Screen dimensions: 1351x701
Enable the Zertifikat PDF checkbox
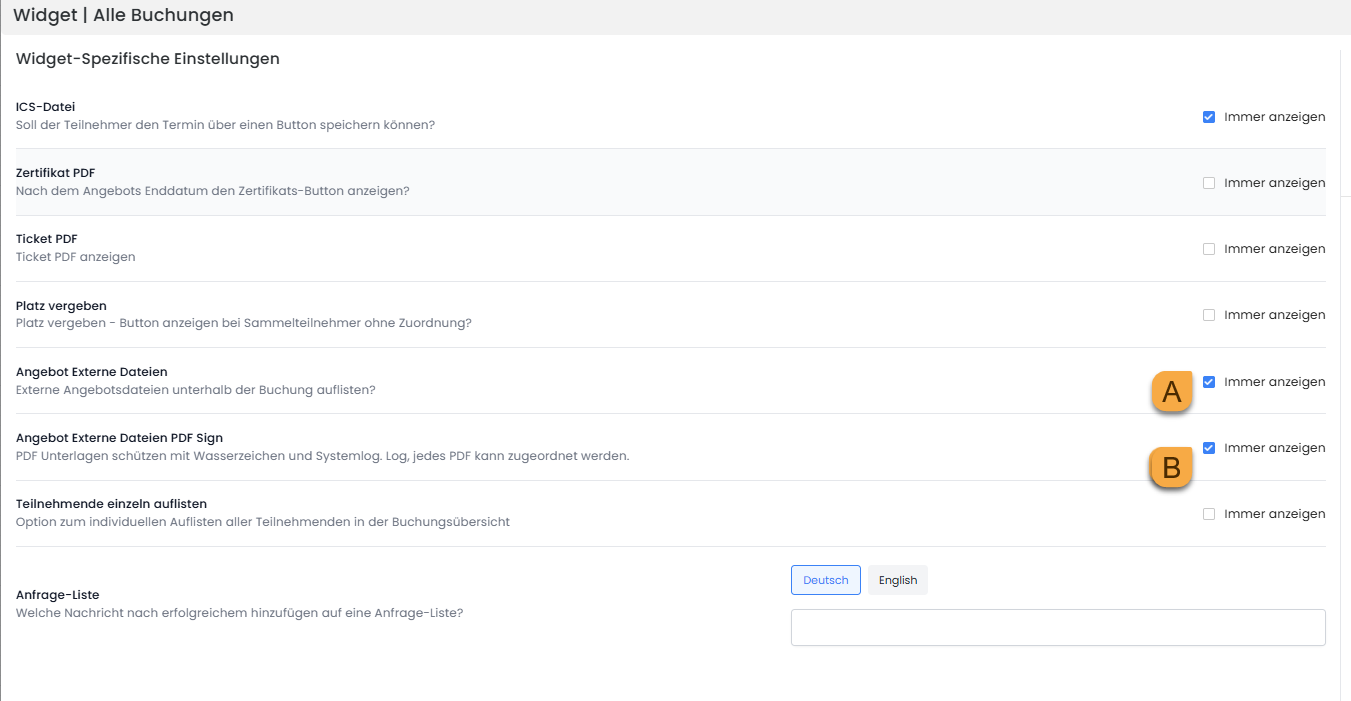1209,183
